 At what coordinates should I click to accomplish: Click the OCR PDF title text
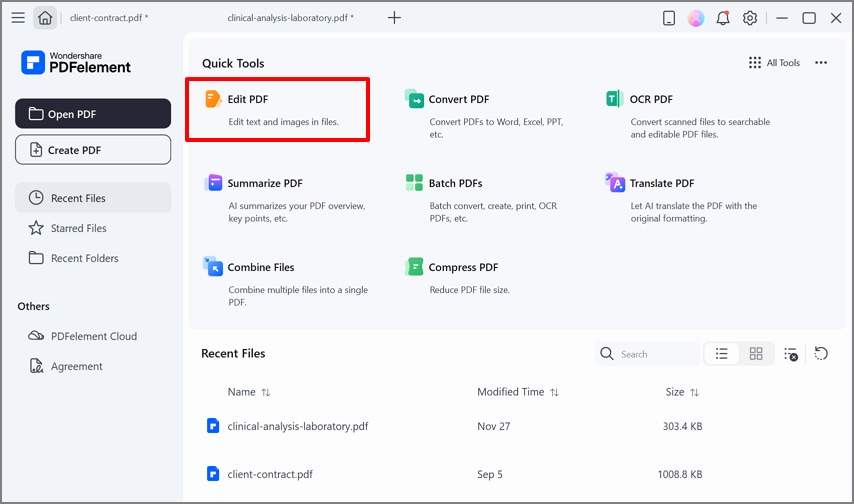(x=651, y=99)
